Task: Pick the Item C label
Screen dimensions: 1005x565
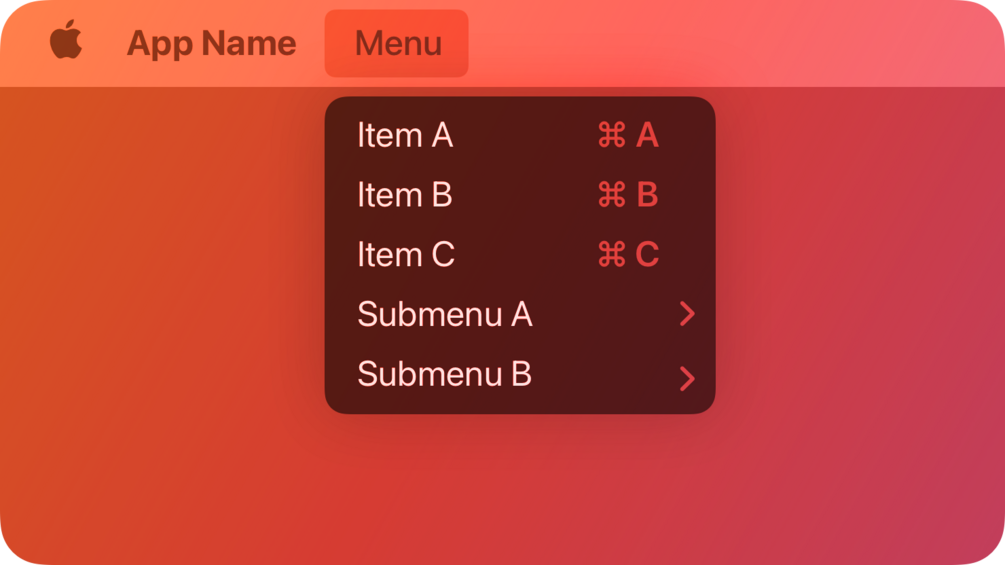Action: [x=406, y=255]
